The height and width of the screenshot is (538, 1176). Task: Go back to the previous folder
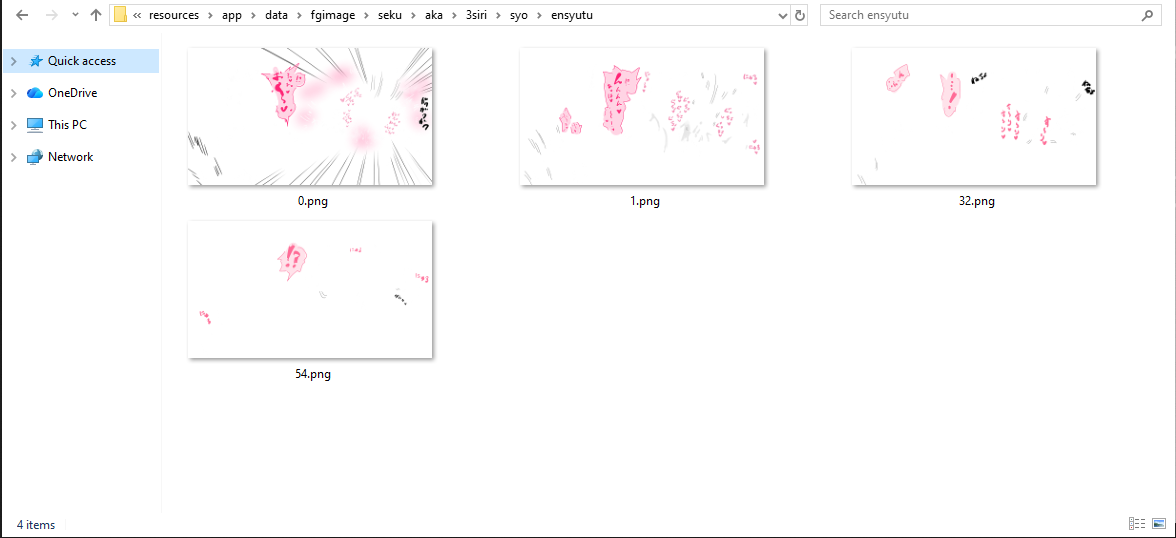(22, 15)
